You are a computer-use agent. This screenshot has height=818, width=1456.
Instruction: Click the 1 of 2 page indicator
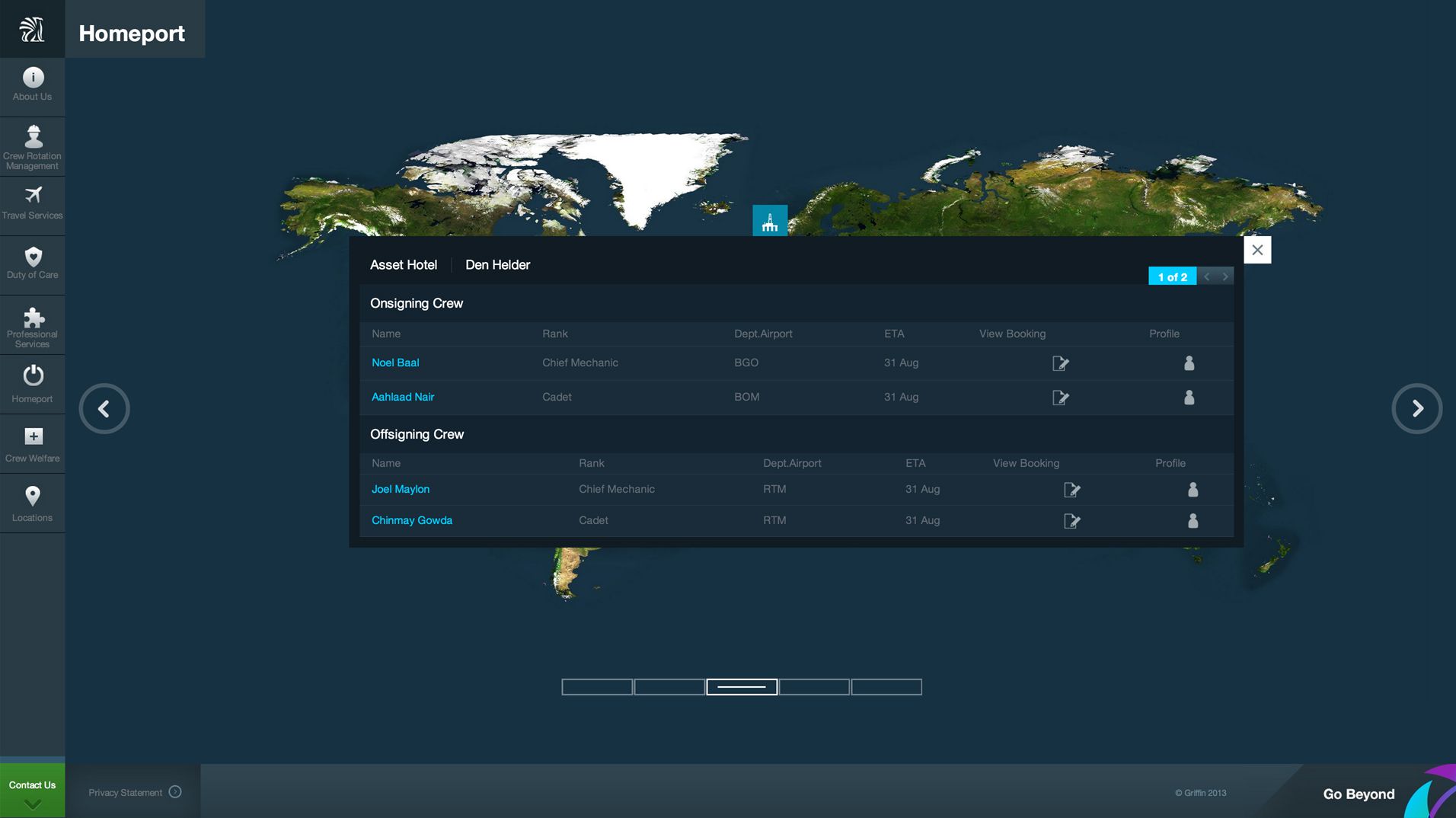[1172, 276]
